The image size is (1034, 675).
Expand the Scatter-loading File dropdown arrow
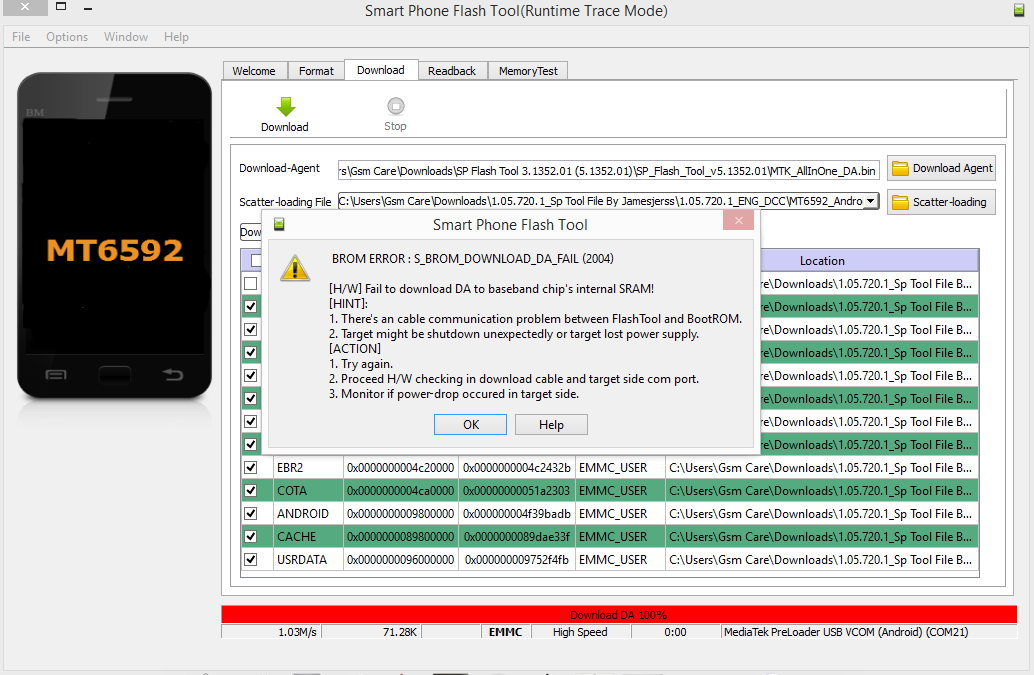[870, 201]
